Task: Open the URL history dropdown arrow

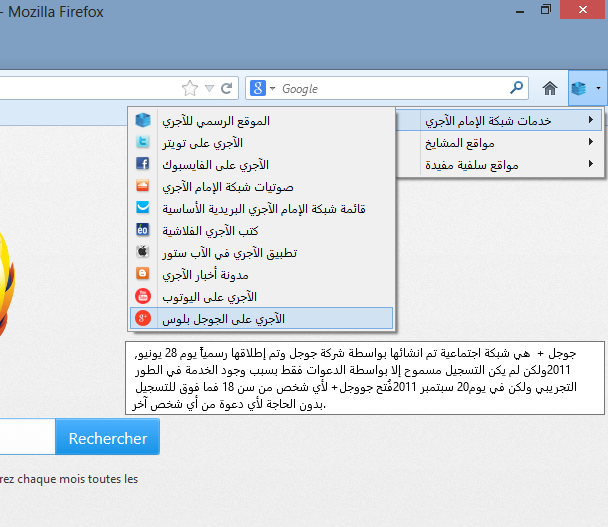Action: click(x=209, y=89)
